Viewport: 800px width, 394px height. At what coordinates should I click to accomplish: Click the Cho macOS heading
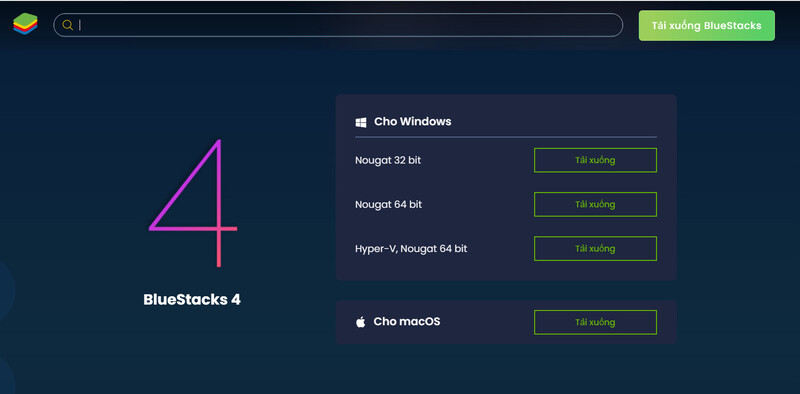click(x=407, y=322)
